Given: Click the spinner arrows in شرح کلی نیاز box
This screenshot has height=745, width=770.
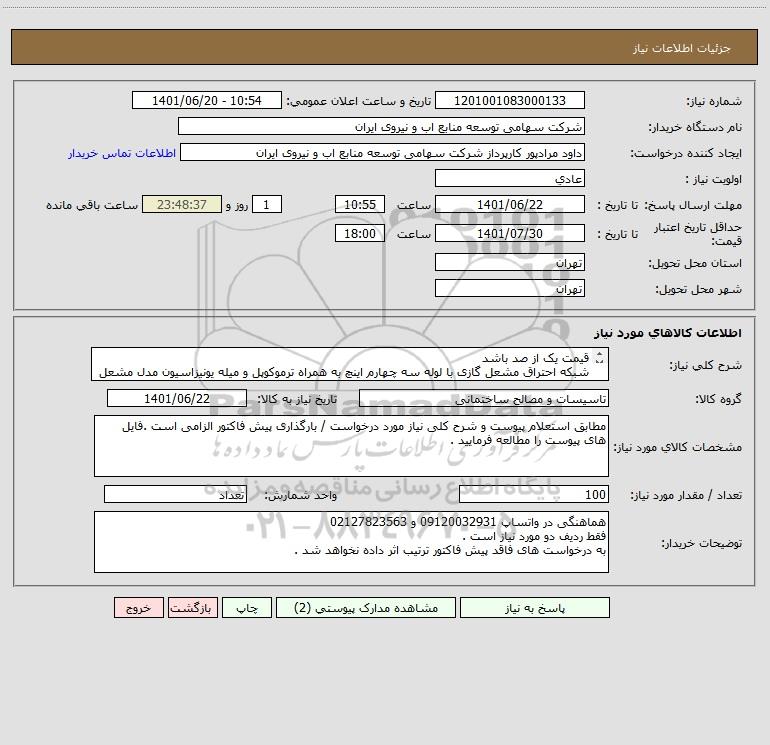Looking at the screenshot, I should tap(599, 359).
